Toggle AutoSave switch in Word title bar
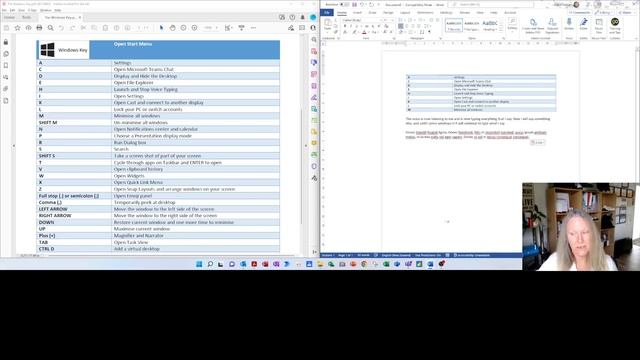Screen dimensions: 640x360 click(x=345, y=4)
